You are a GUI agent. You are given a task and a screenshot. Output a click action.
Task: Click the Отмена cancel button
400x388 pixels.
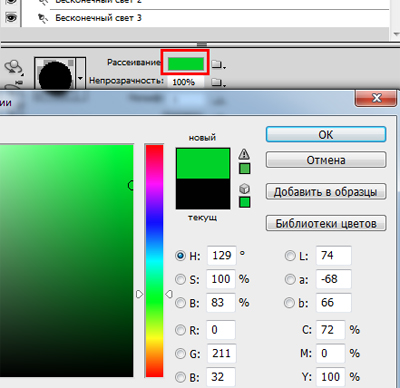[x=326, y=160]
